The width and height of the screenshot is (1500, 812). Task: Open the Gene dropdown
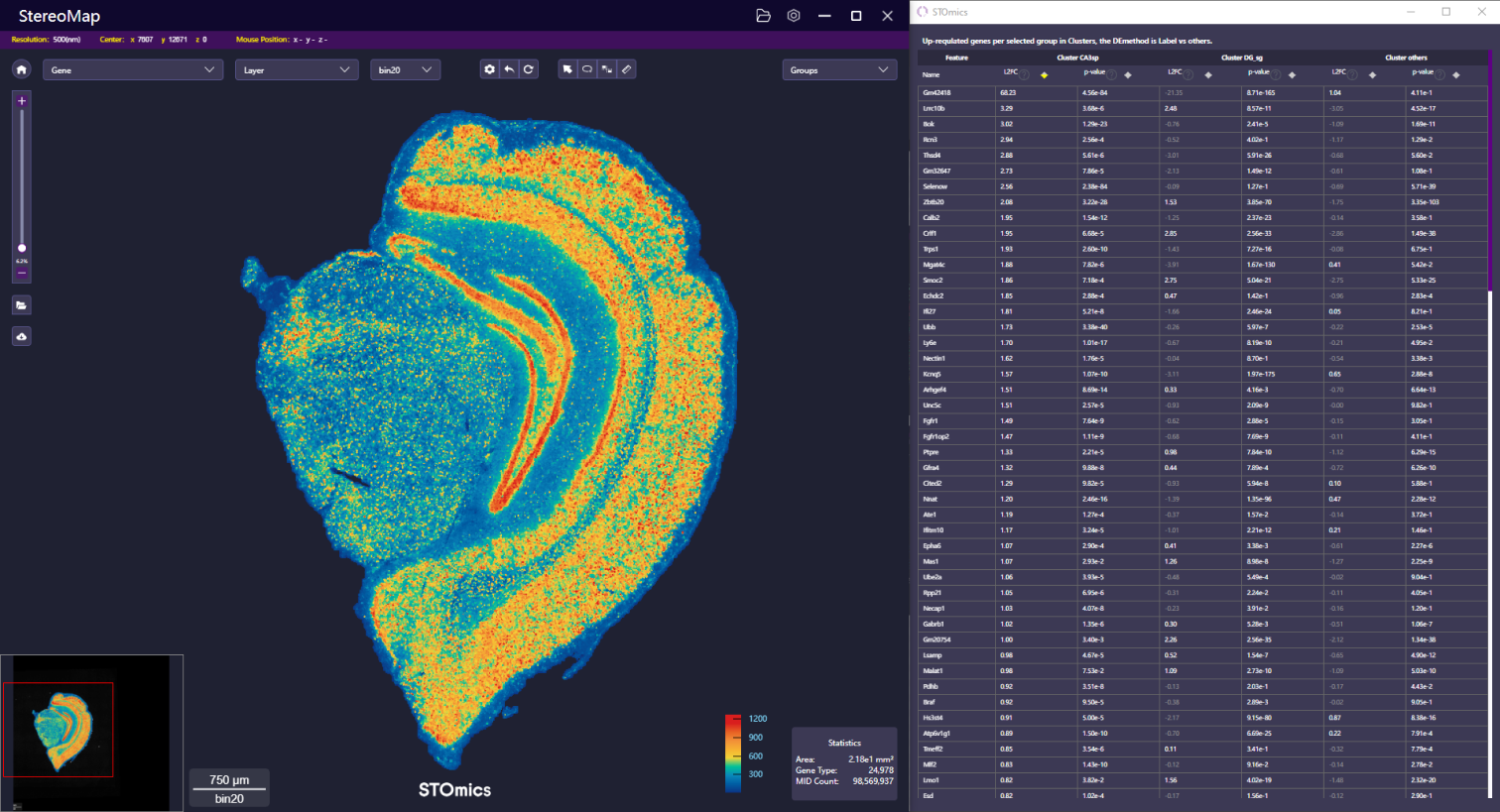(132, 69)
